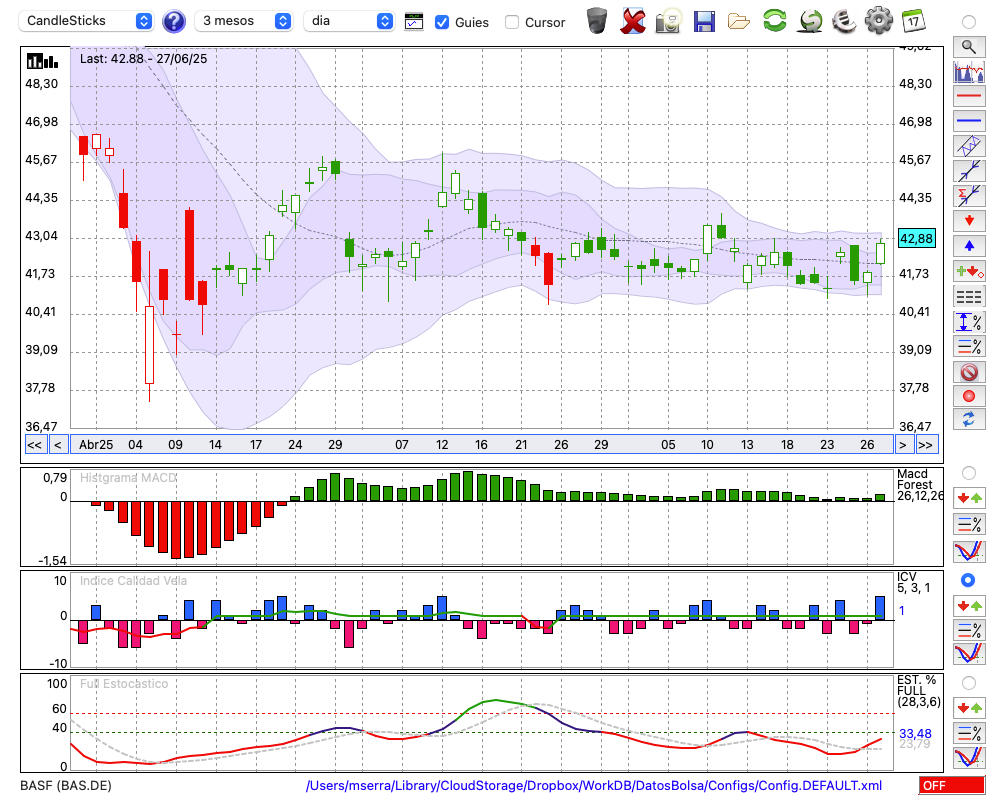The image size is (1000, 800).
Task: Click the stochastic value 33,48
Action: tap(915, 734)
